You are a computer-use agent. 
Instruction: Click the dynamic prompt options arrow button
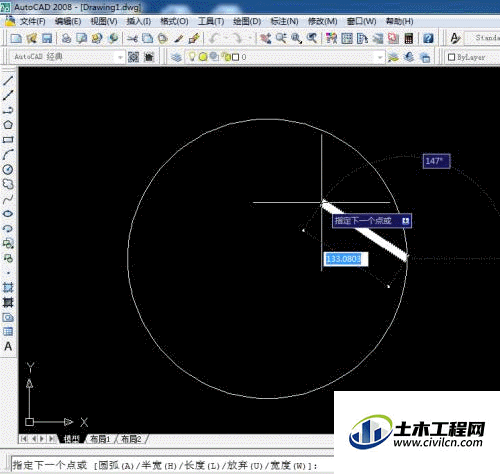pos(405,221)
